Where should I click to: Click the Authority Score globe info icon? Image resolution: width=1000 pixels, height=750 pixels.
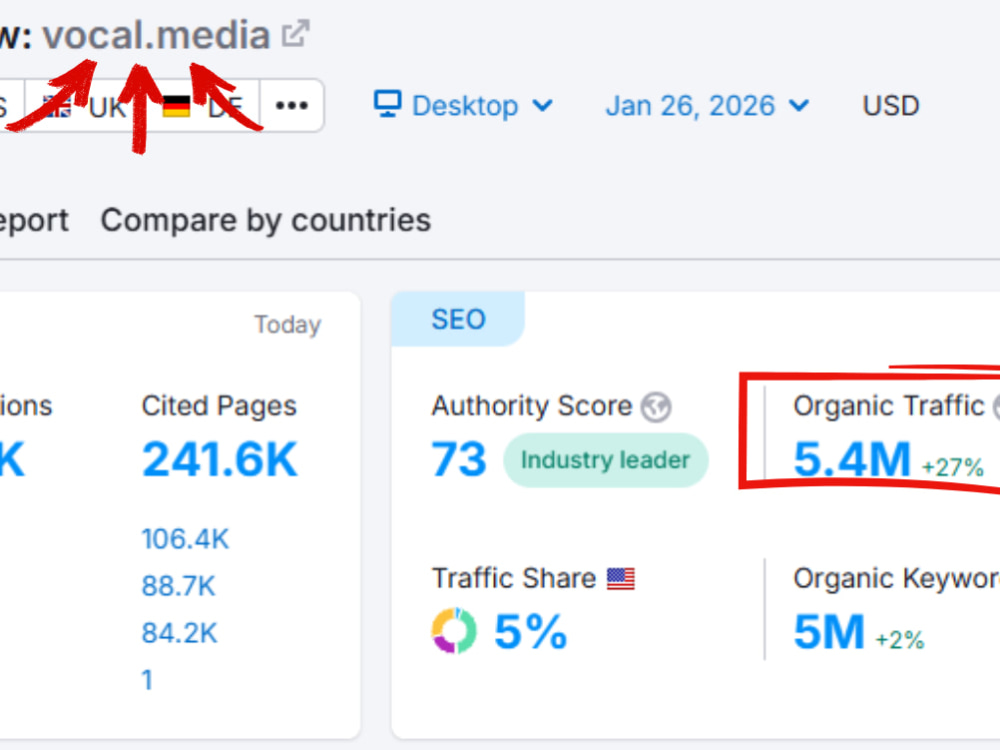click(656, 407)
